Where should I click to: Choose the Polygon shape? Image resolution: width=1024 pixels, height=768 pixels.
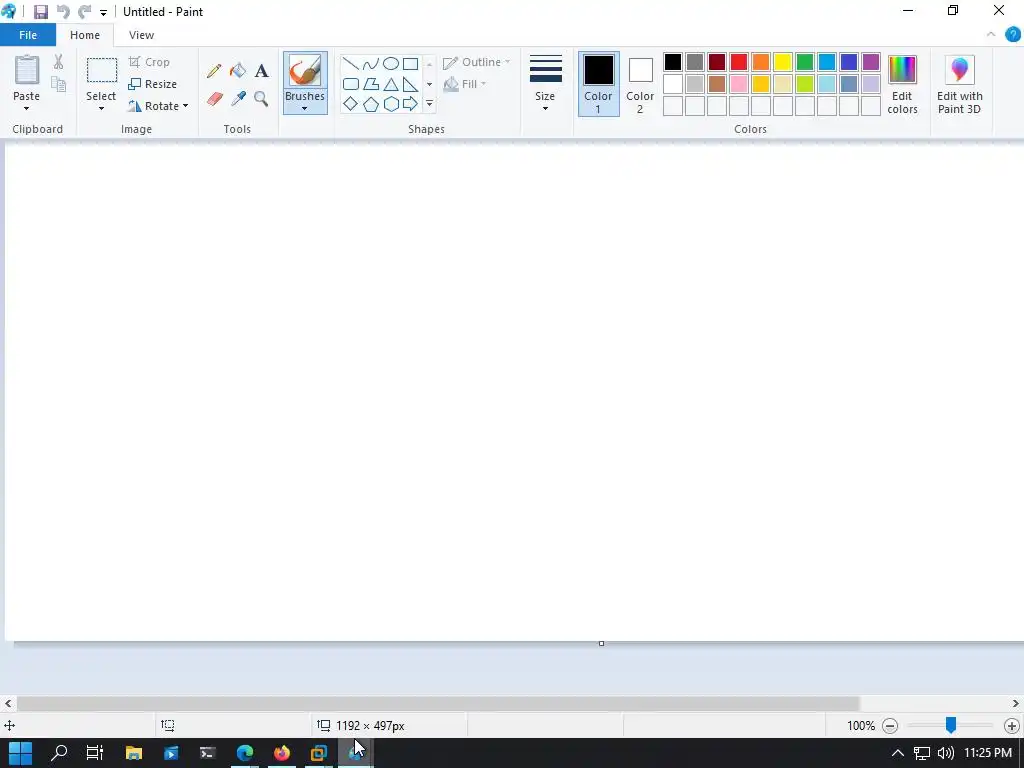[371, 84]
